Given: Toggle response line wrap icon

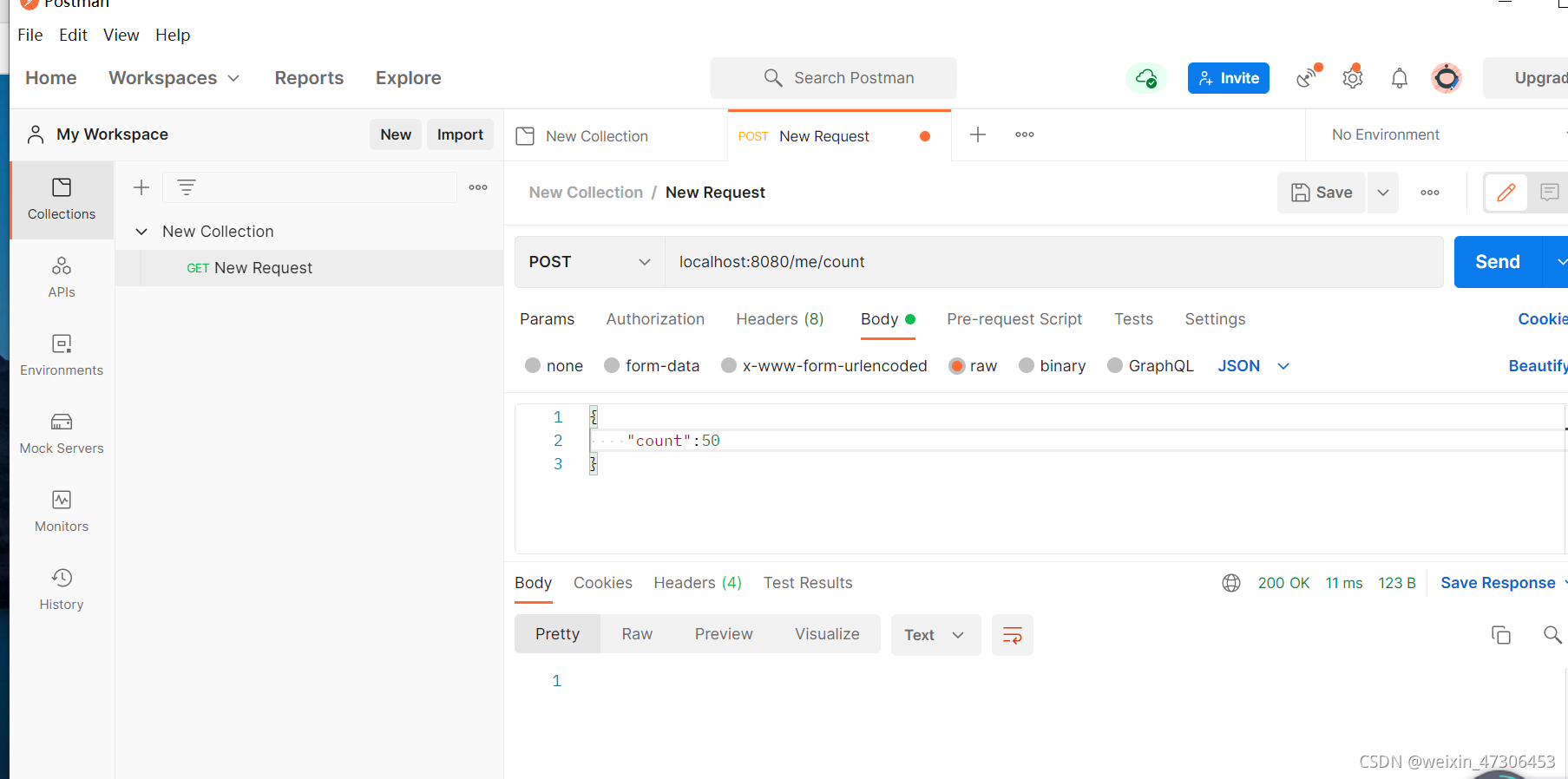Looking at the screenshot, I should pyautogui.click(x=1013, y=635).
